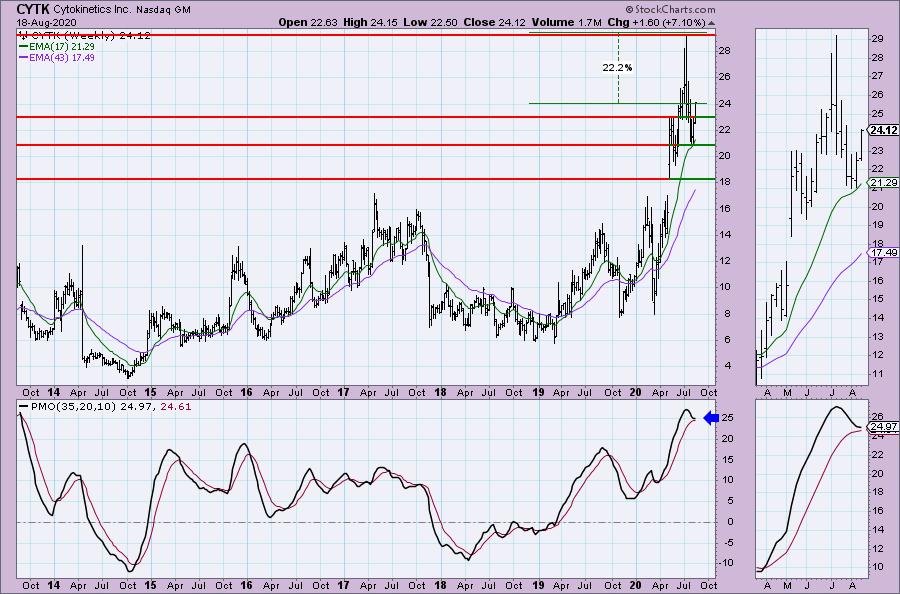900x594 pixels.
Task: Click the Chg +1.60 (+7.10%) reading
Action: pyautogui.click(x=657, y=22)
